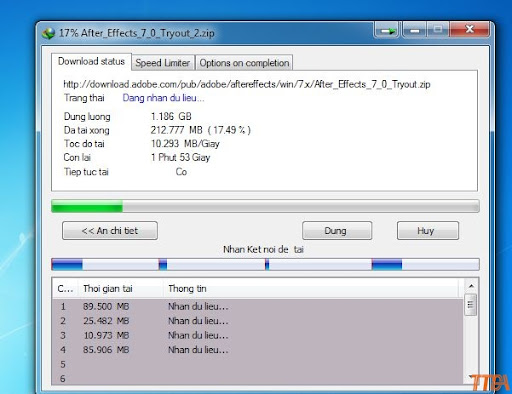Click the IDM globe icon in title bar

tap(49, 33)
